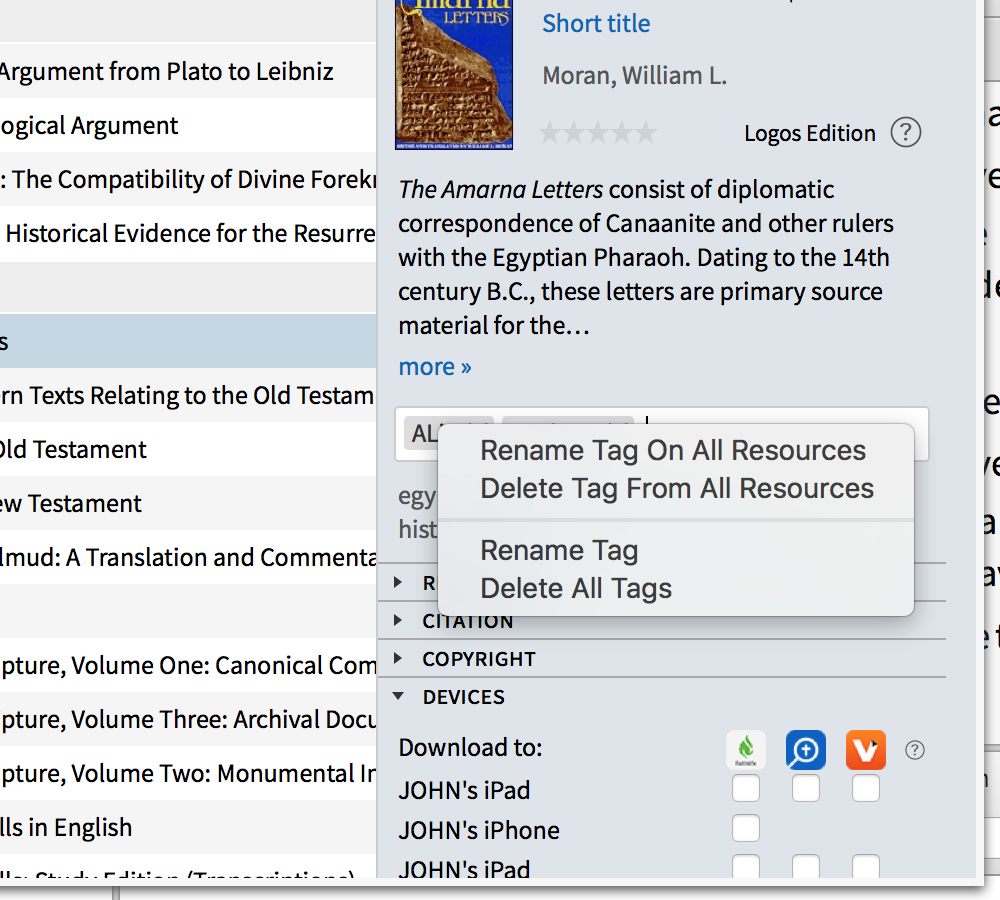Select the 'lls in English' row

point(188,827)
